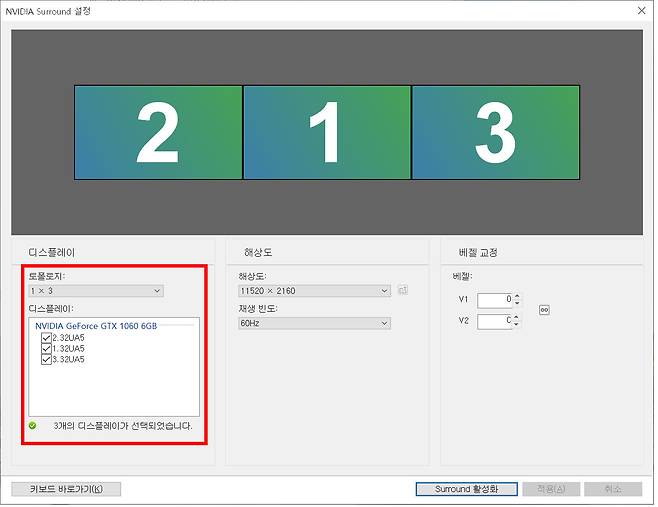Select display 3 in the layout preview
The width and height of the screenshot is (658, 507).
(x=495, y=132)
